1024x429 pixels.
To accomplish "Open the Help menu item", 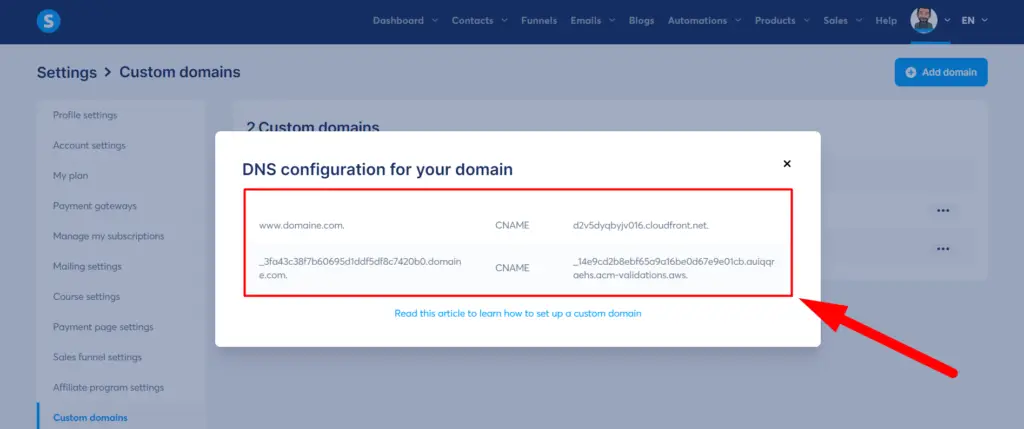I will (x=886, y=21).
